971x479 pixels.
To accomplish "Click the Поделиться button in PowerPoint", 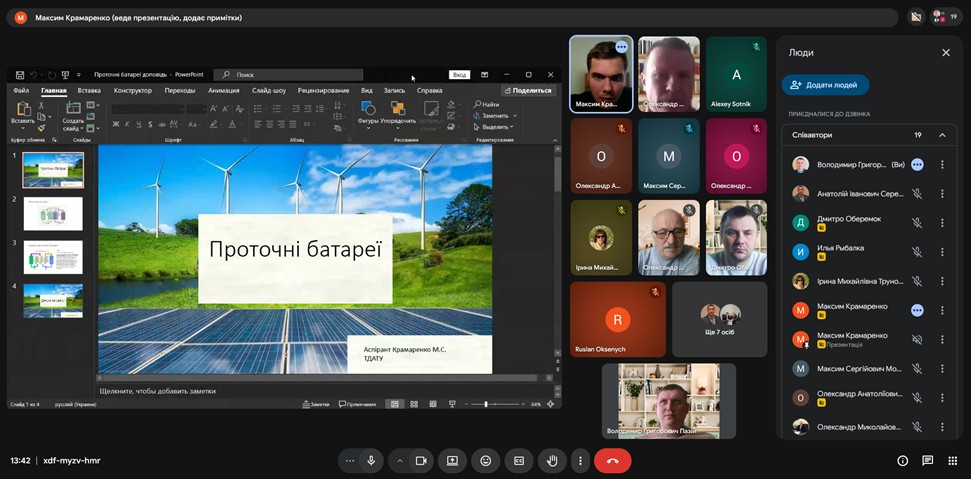I will pyautogui.click(x=527, y=90).
